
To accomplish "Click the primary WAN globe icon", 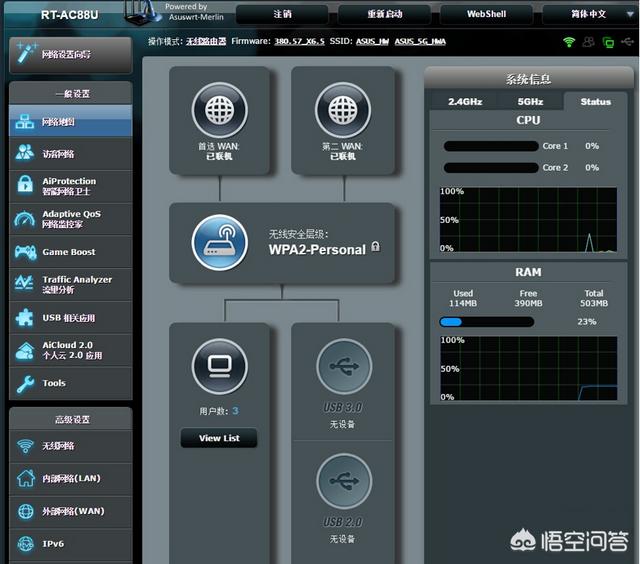I will pyautogui.click(x=220, y=110).
